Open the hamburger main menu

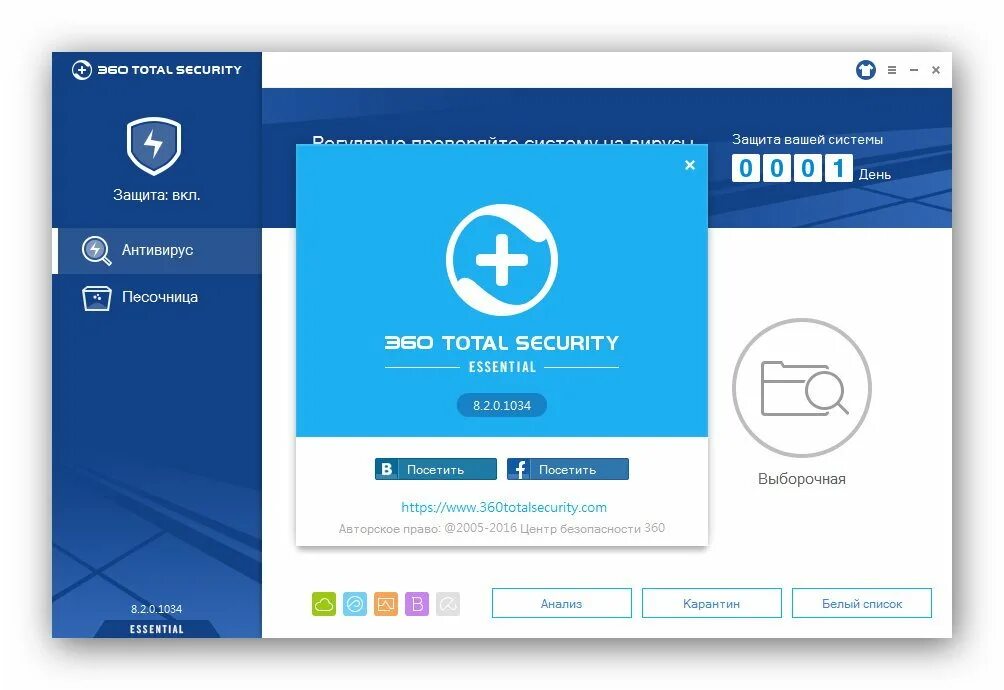(892, 70)
